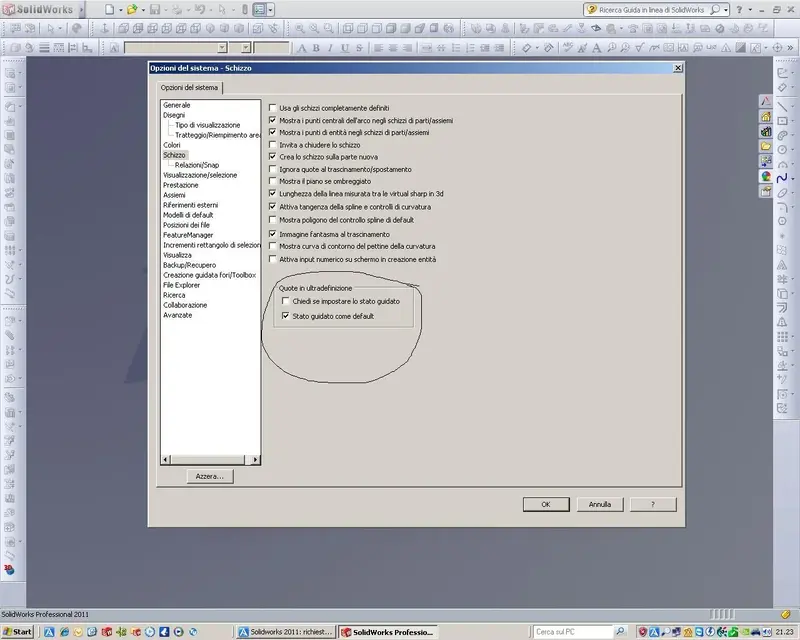Click in the 'Cerca sul PC' search field
Image resolution: width=800 pixels, height=640 pixels.
click(572, 632)
